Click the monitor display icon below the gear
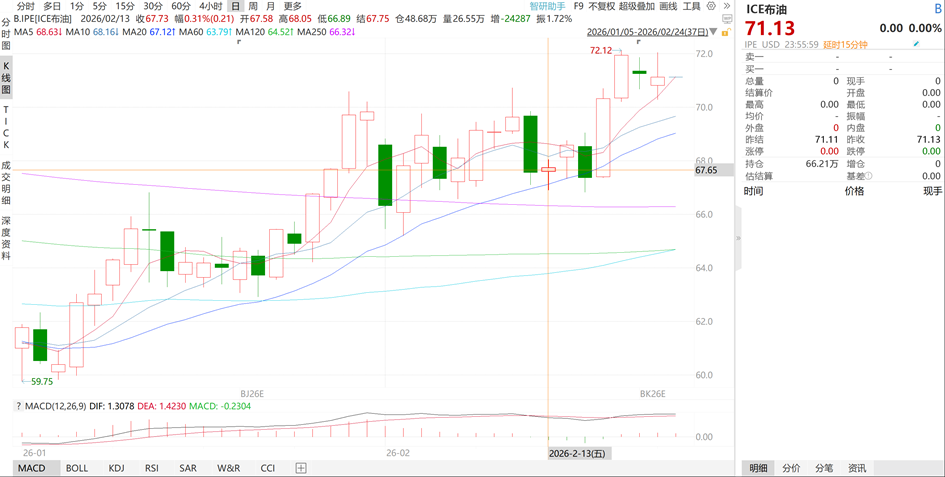This screenshot has width=945, height=477. pos(727,19)
